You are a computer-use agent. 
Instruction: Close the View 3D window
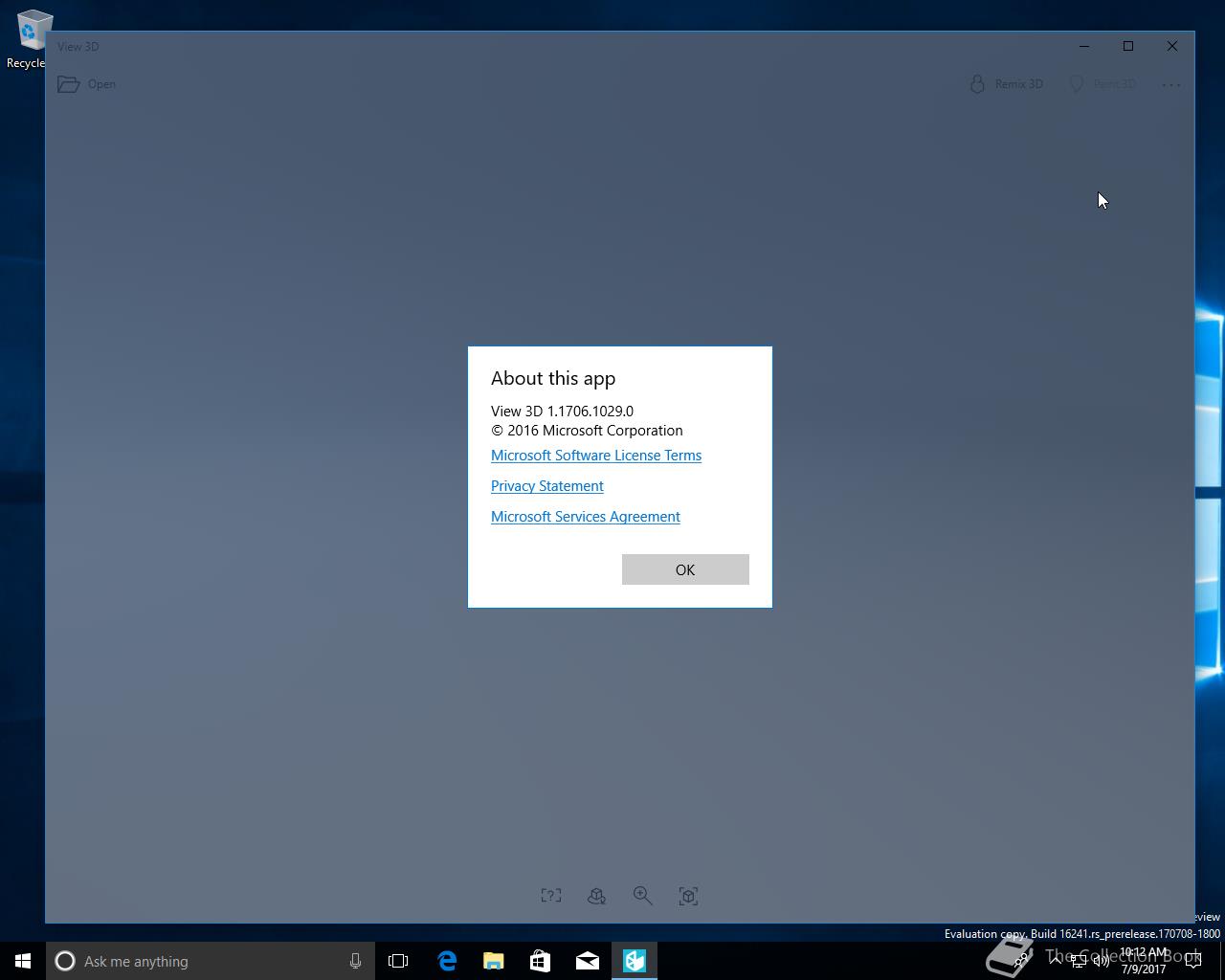click(x=1172, y=46)
